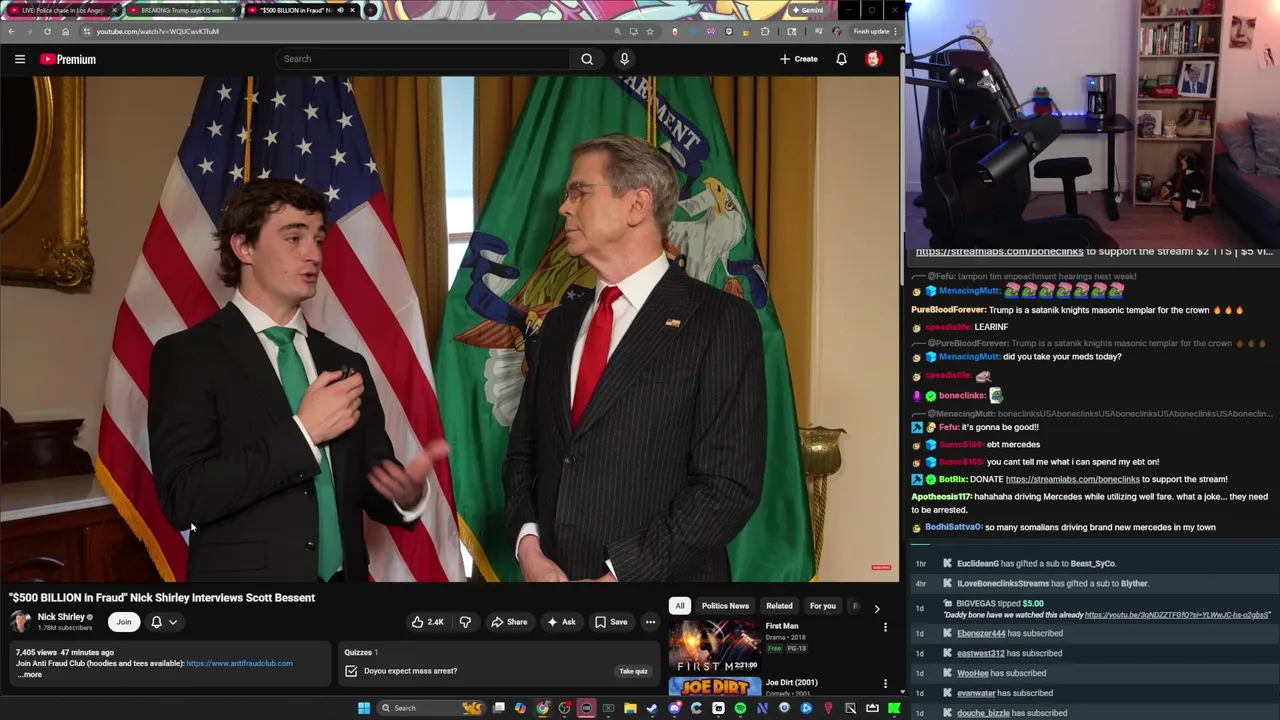Click the Share button

click(509, 622)
